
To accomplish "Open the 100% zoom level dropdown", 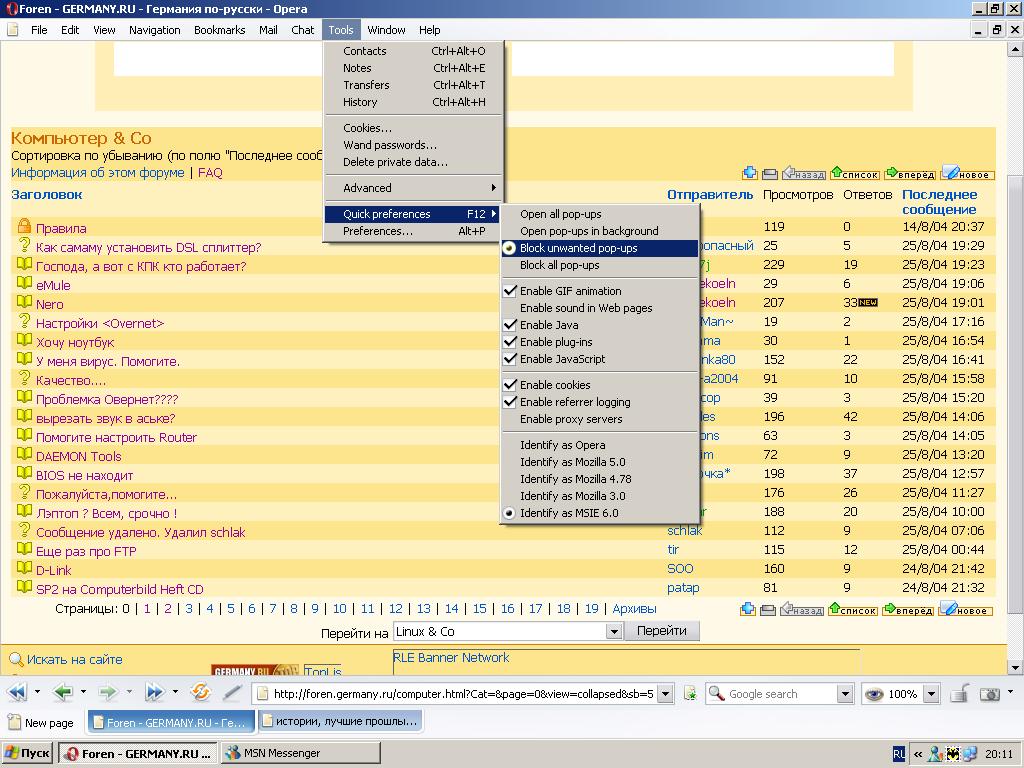I will 932,694.
